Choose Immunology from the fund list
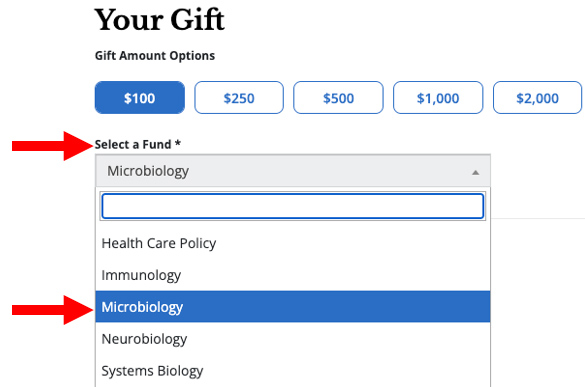The height and width of the screenshot is (387, 585). (x=293, y=275)
